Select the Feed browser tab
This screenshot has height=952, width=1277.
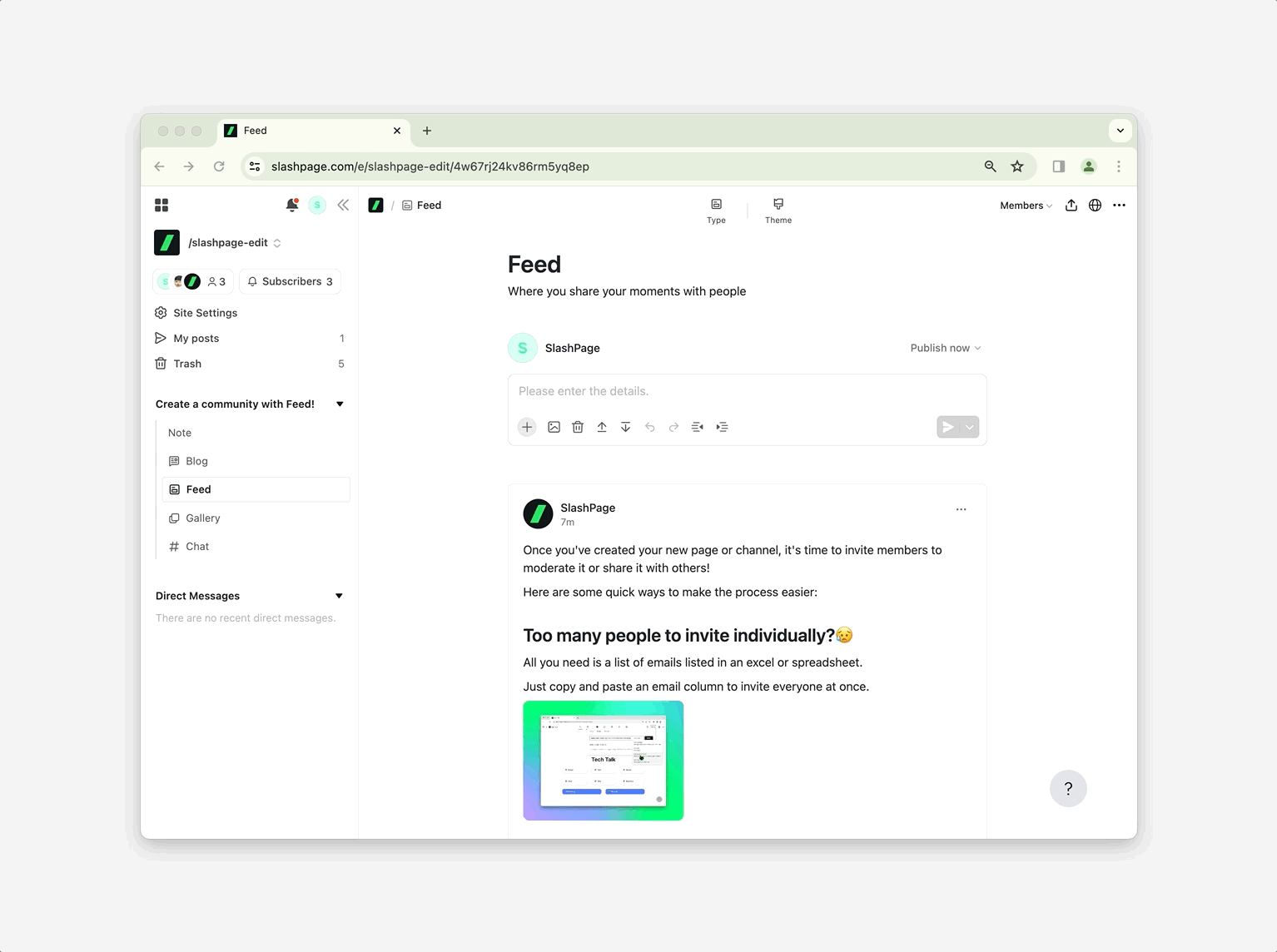[x=314, y=131]
